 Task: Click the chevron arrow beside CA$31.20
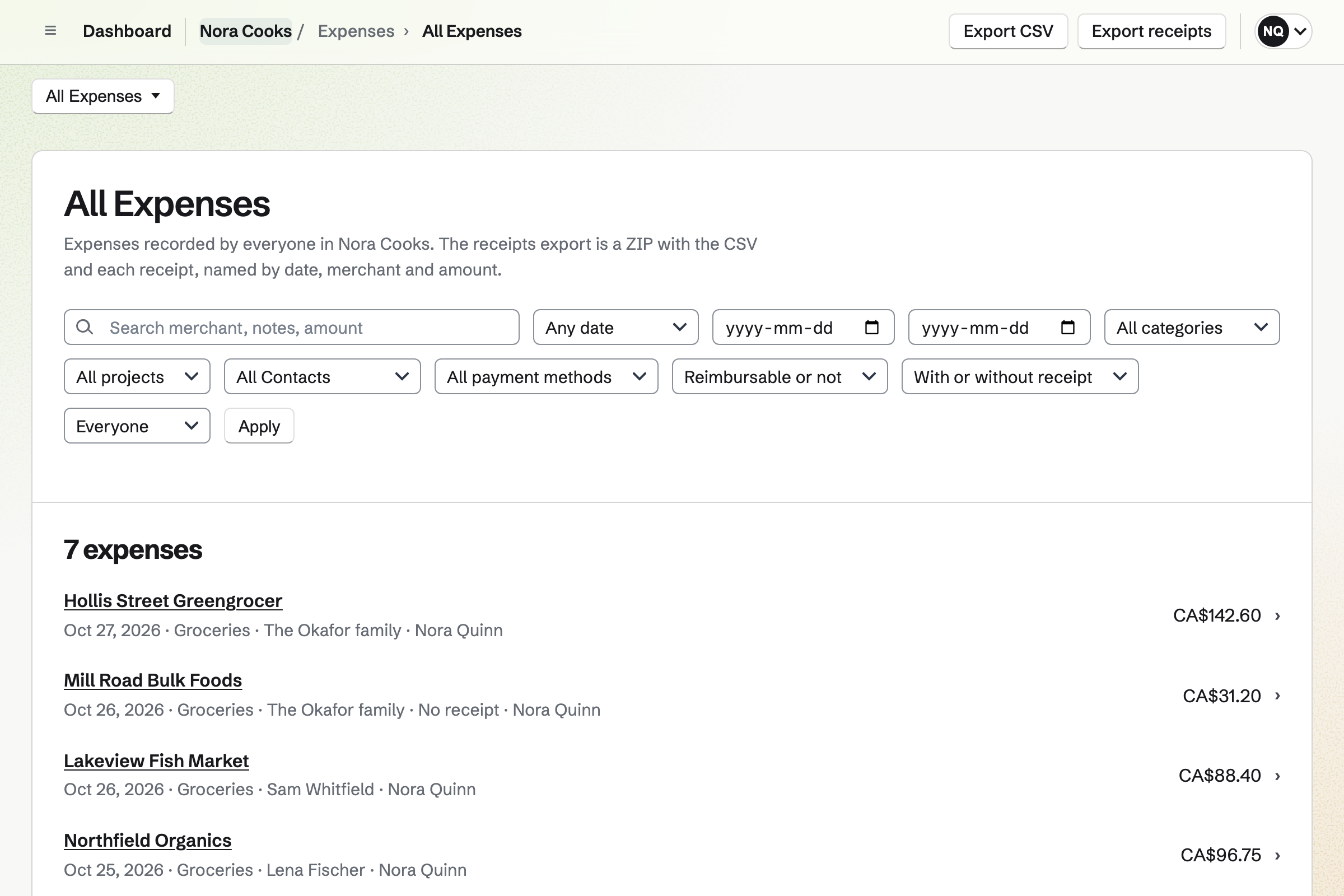tap(1277, 696)
